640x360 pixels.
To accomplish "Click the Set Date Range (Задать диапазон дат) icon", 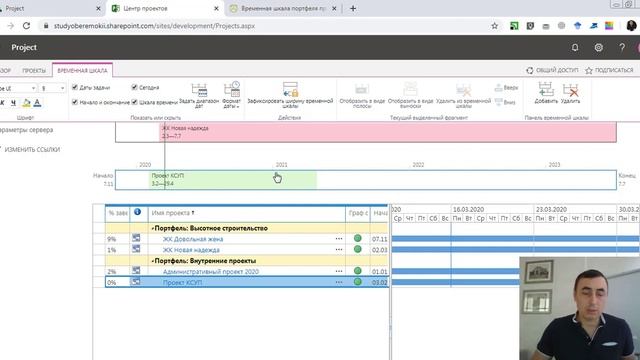I will [x=199, y=90].
